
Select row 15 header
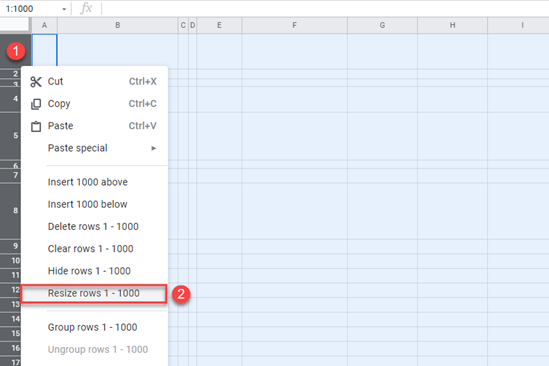pos(11,334)
